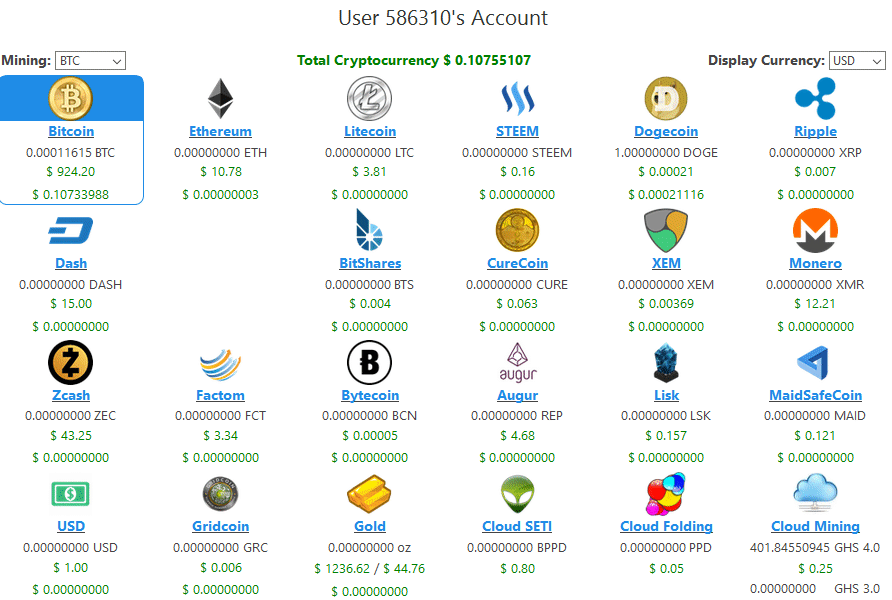The image size is (892, 600).
Task: Click the $ 1236.62 / $ 44.76 gold price
Action: (370, 569)
